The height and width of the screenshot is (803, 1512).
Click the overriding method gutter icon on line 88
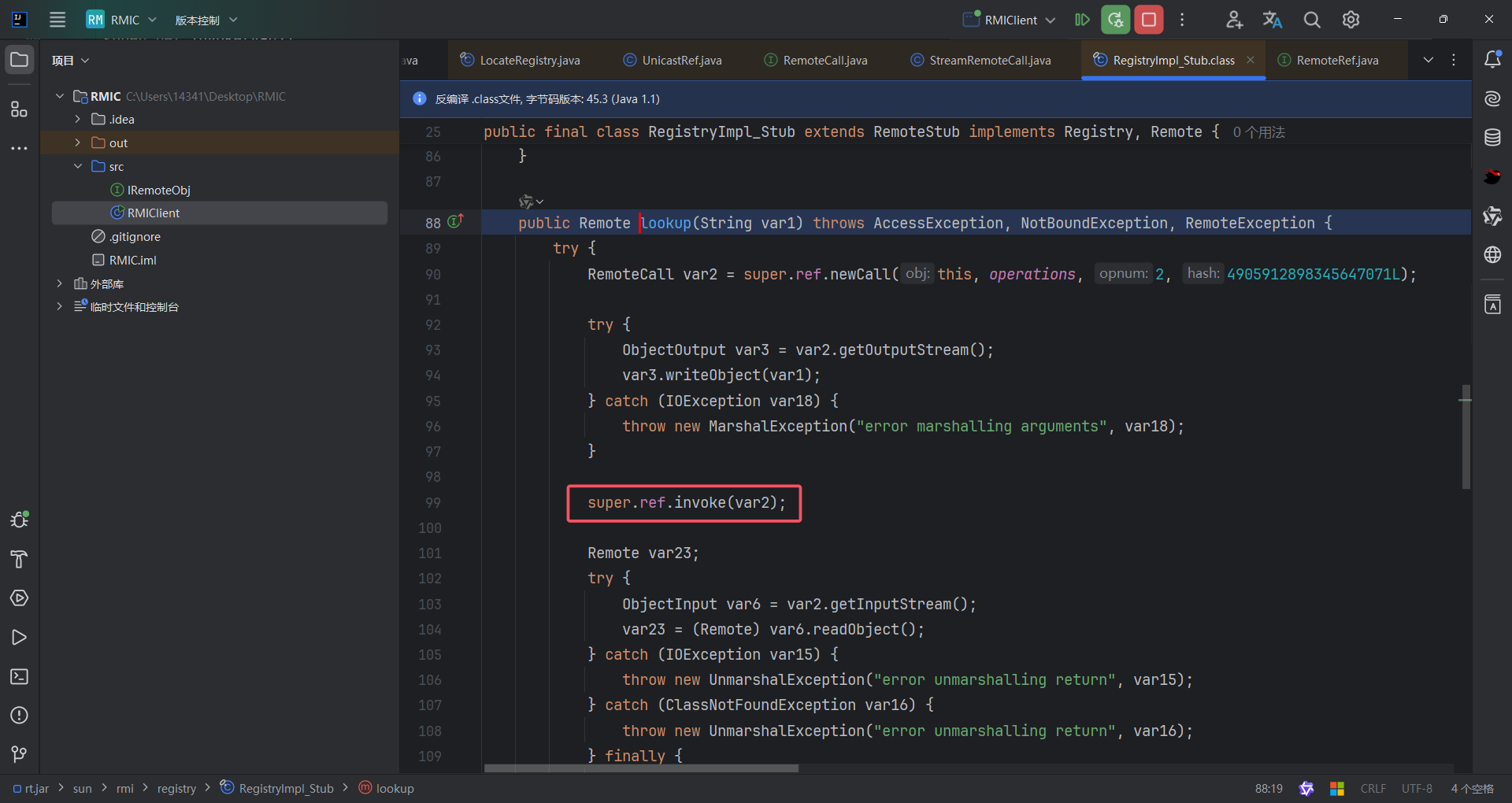tap(455, 222)
